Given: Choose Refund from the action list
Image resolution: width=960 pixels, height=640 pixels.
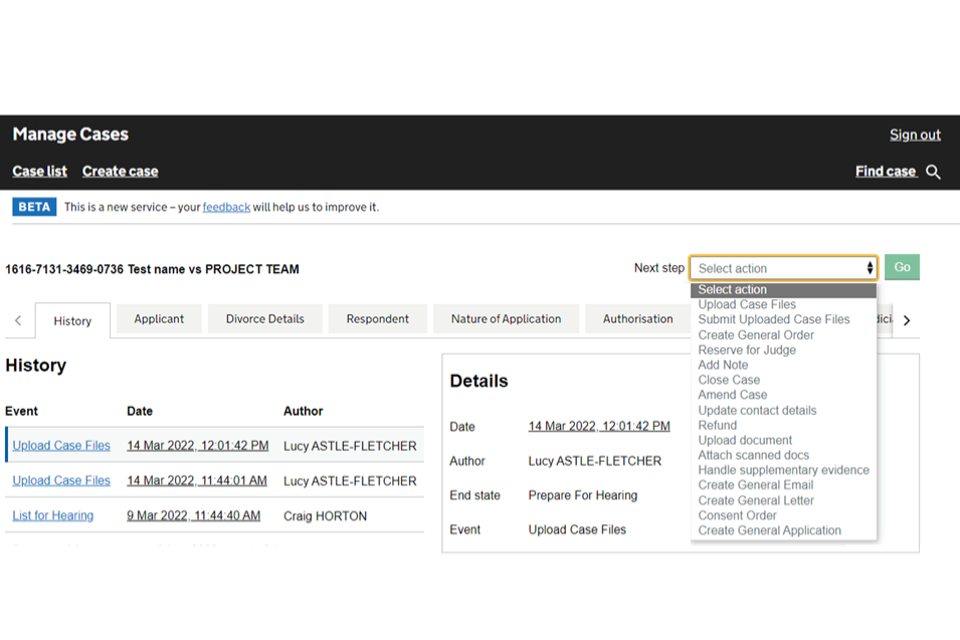Looking at the screenshot, I should (717, 425).
